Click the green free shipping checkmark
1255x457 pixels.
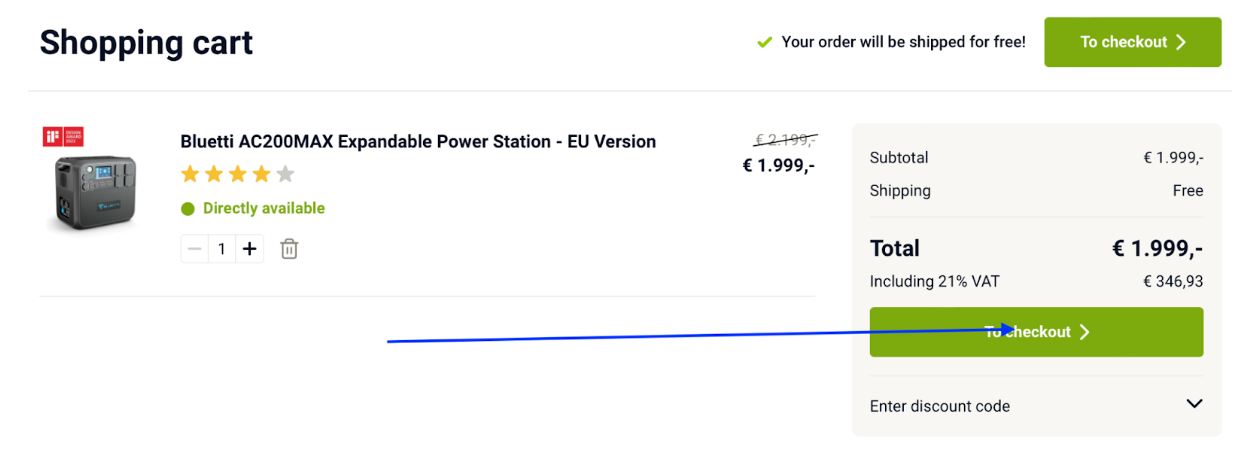click(765, 42)
